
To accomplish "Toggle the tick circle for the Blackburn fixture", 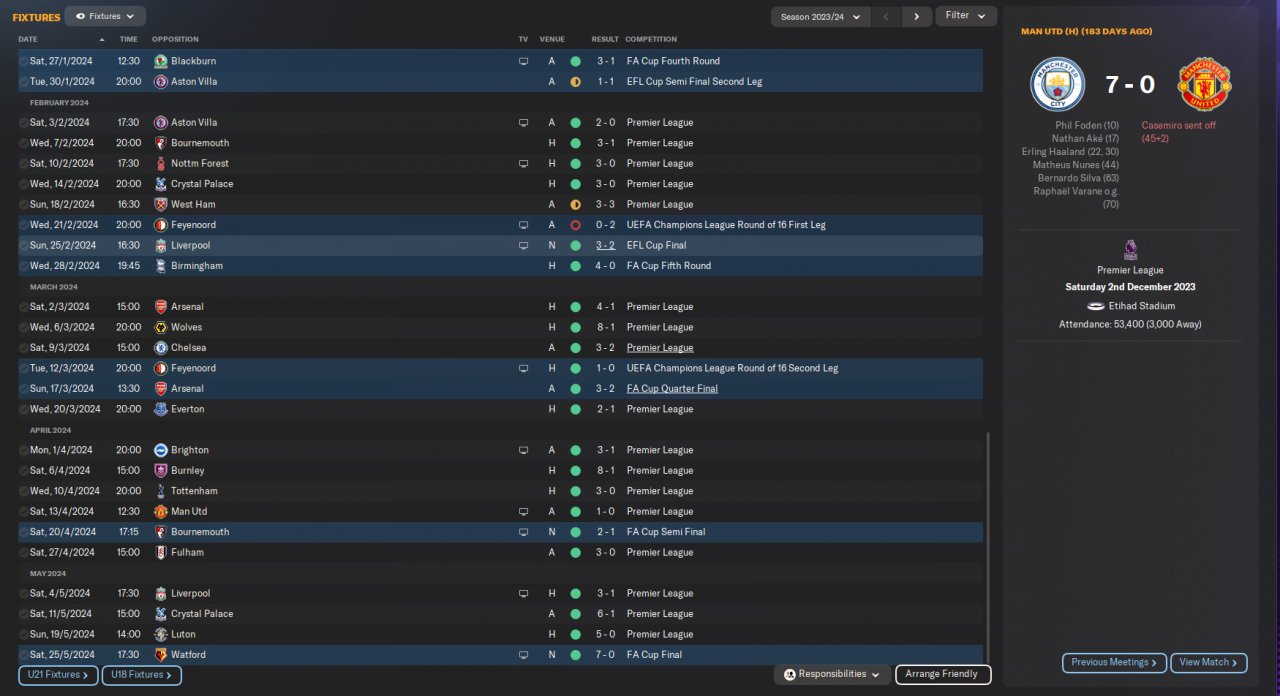I will 24,61.
